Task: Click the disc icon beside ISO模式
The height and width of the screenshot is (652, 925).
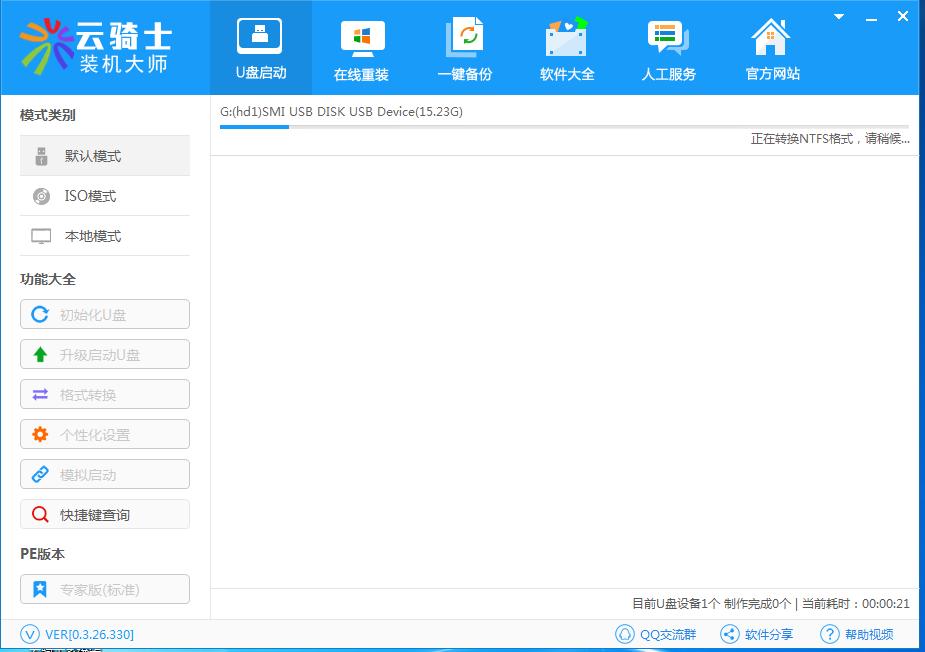Action: [x=41, y=196]
